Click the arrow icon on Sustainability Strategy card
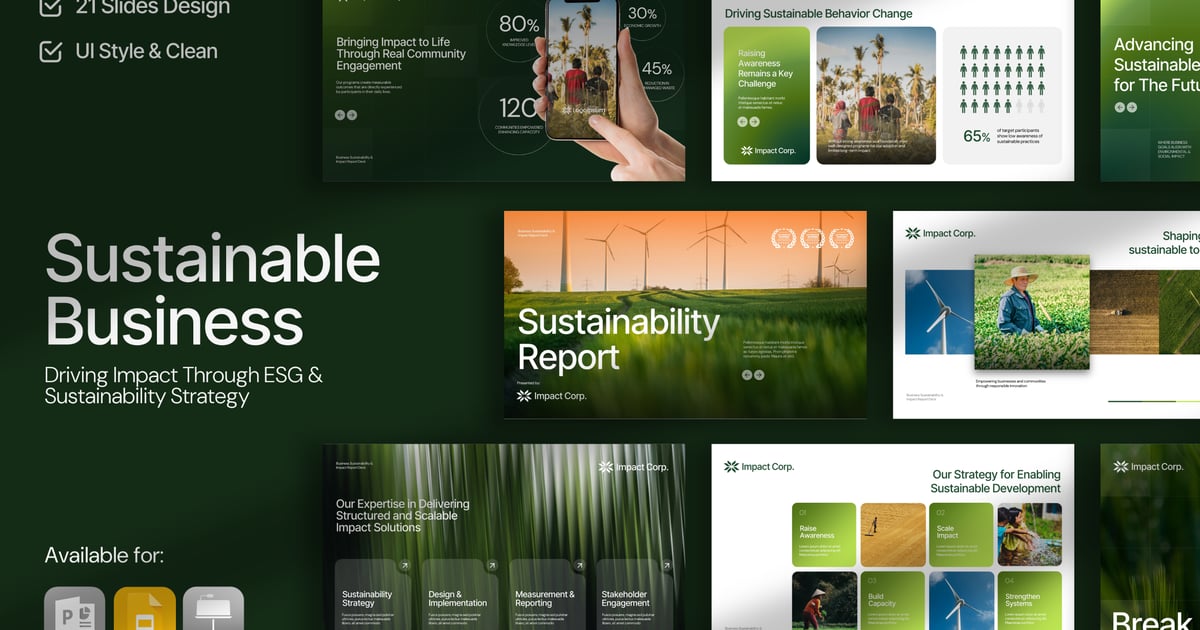The height and width of the screenshot is (630, 1200). [x=404, y=566]
